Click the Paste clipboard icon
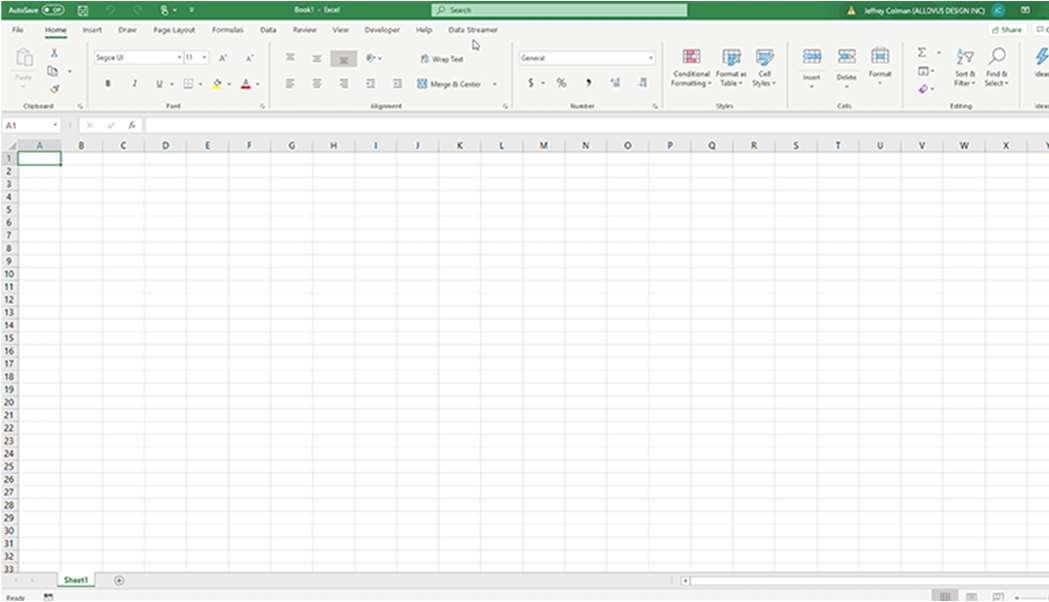Screen dimensions: 1049x602 pos(24,58)
